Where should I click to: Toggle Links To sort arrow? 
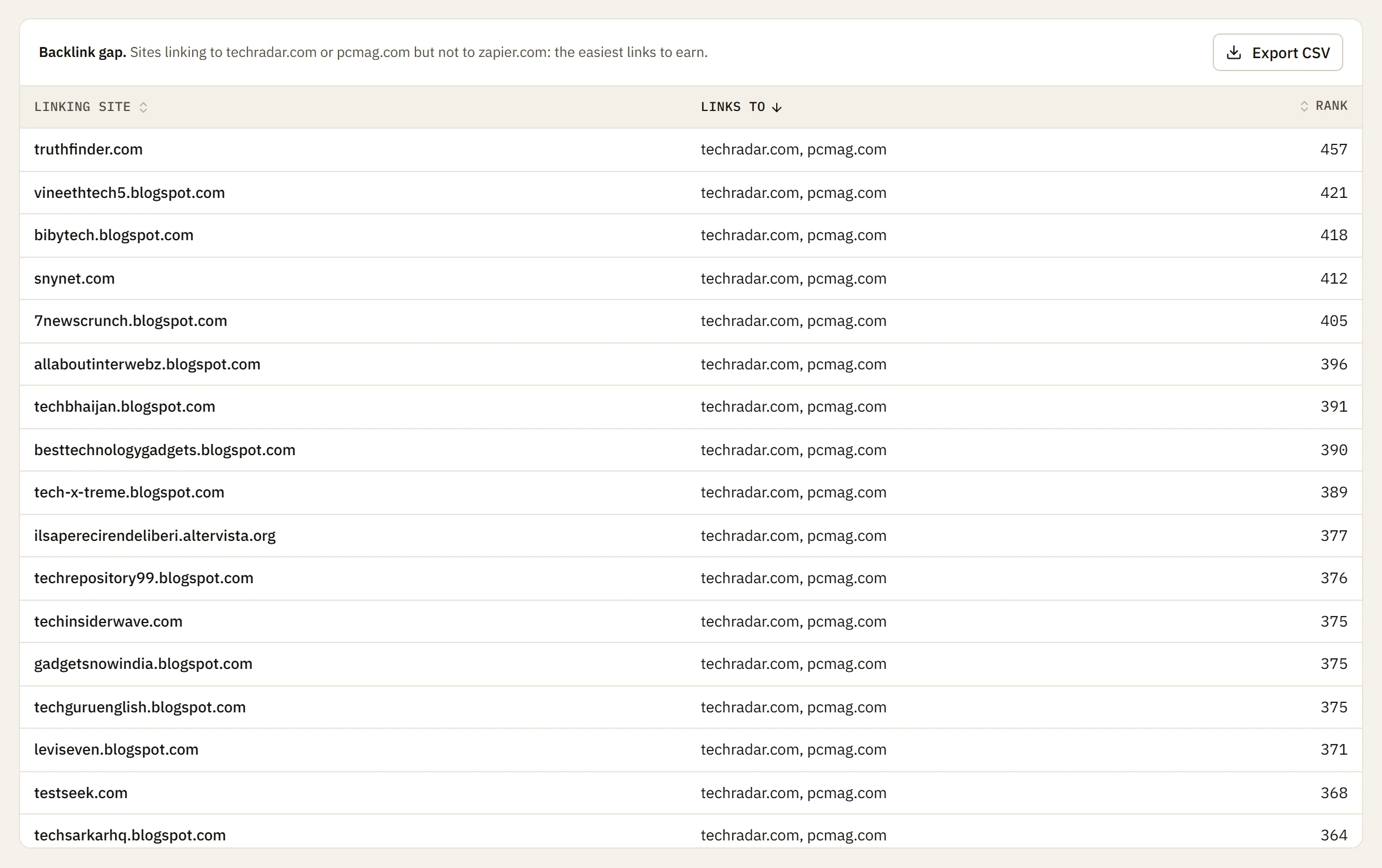[x=777, y=107]
